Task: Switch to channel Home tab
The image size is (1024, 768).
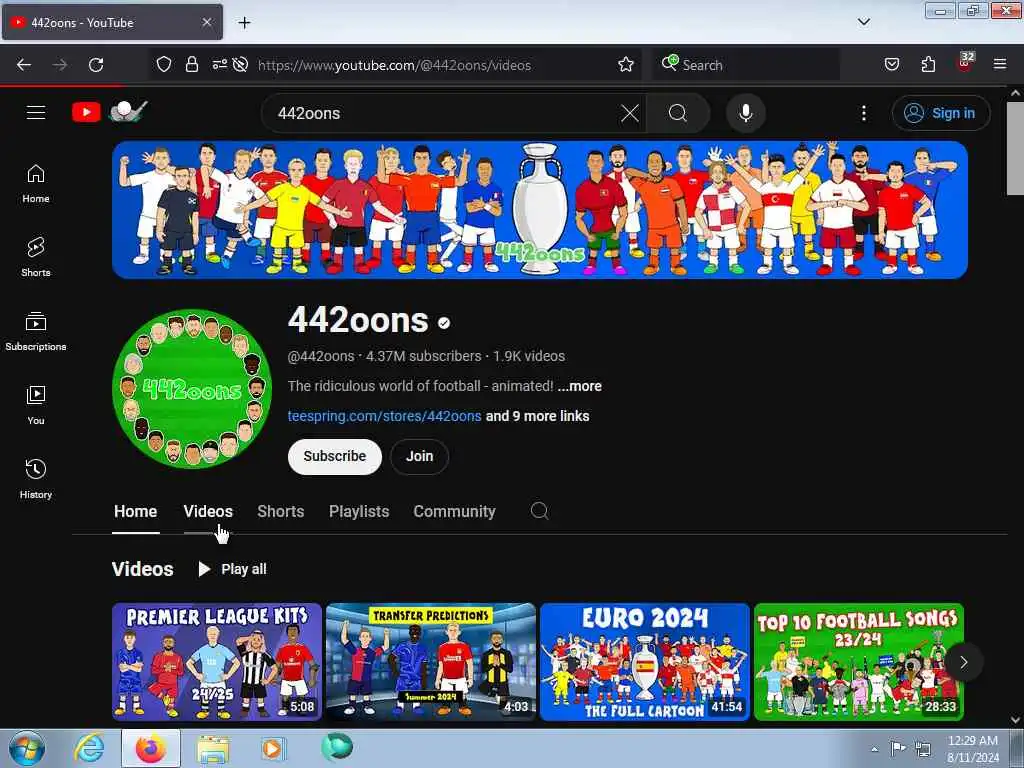Action: click(135, 511)
